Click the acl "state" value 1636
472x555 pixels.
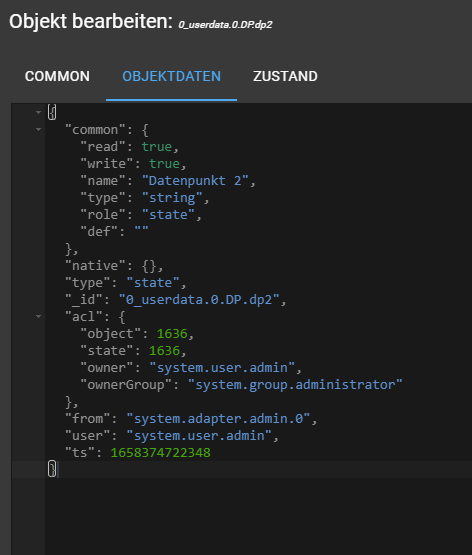[x=164, y=350]
